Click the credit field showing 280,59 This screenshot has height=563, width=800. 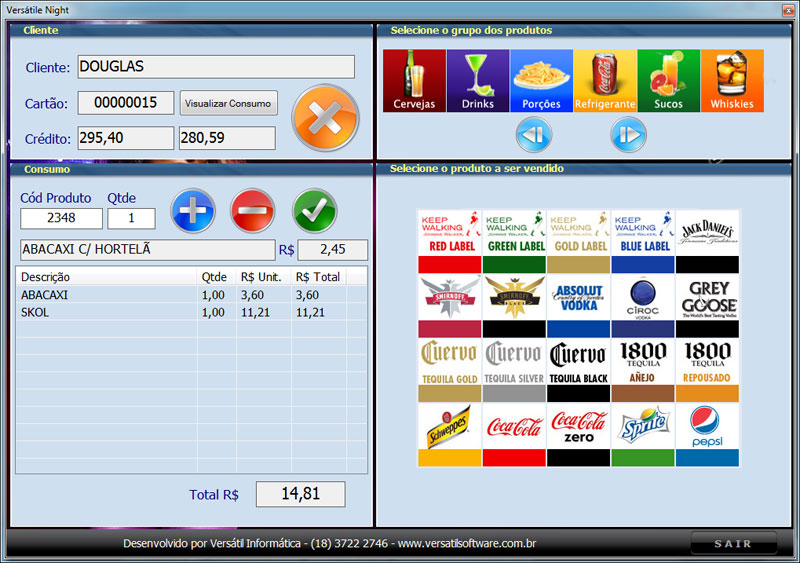[x=227, y=138]
